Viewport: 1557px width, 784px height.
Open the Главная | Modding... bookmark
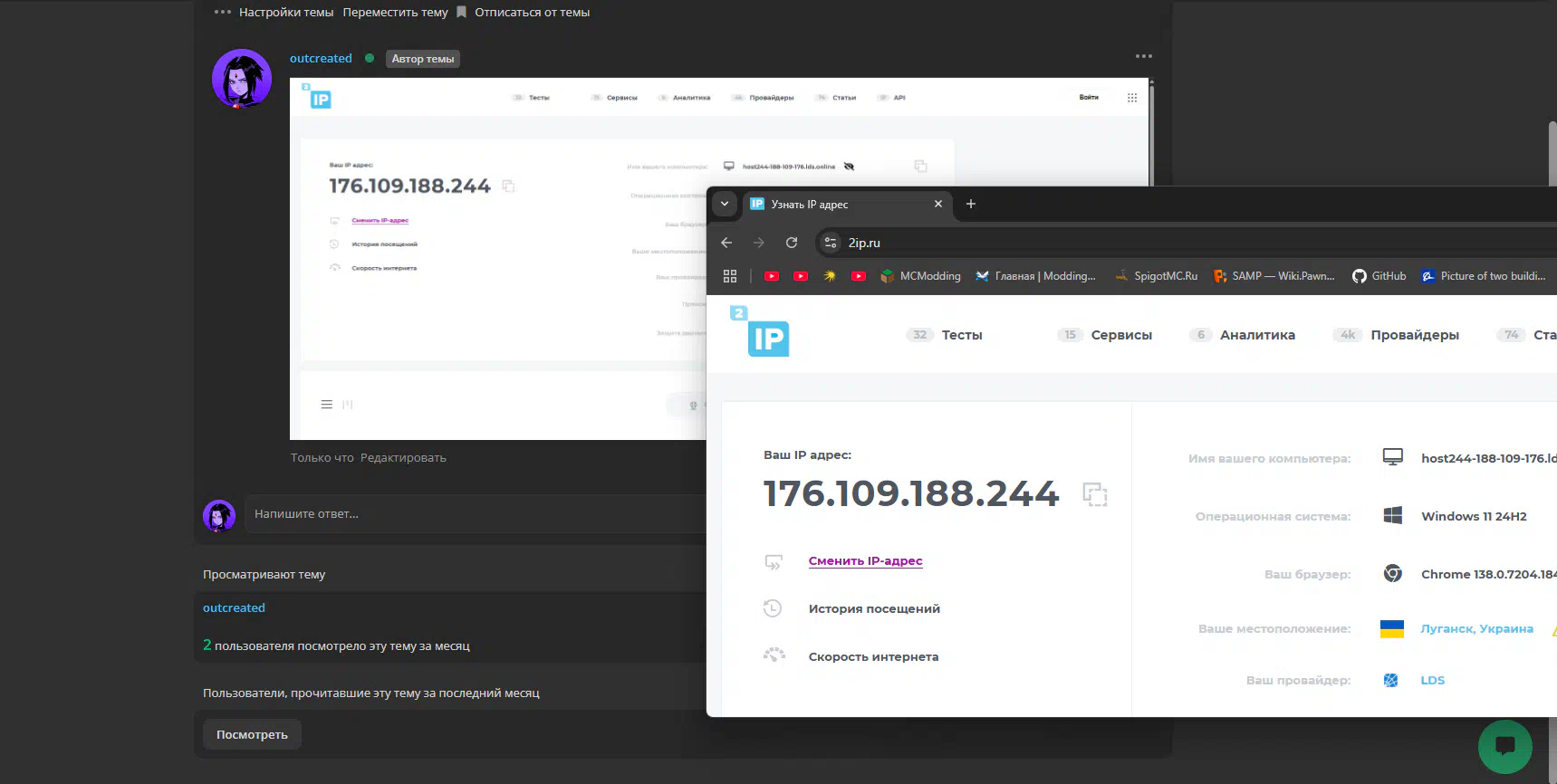click(1035, 276)
